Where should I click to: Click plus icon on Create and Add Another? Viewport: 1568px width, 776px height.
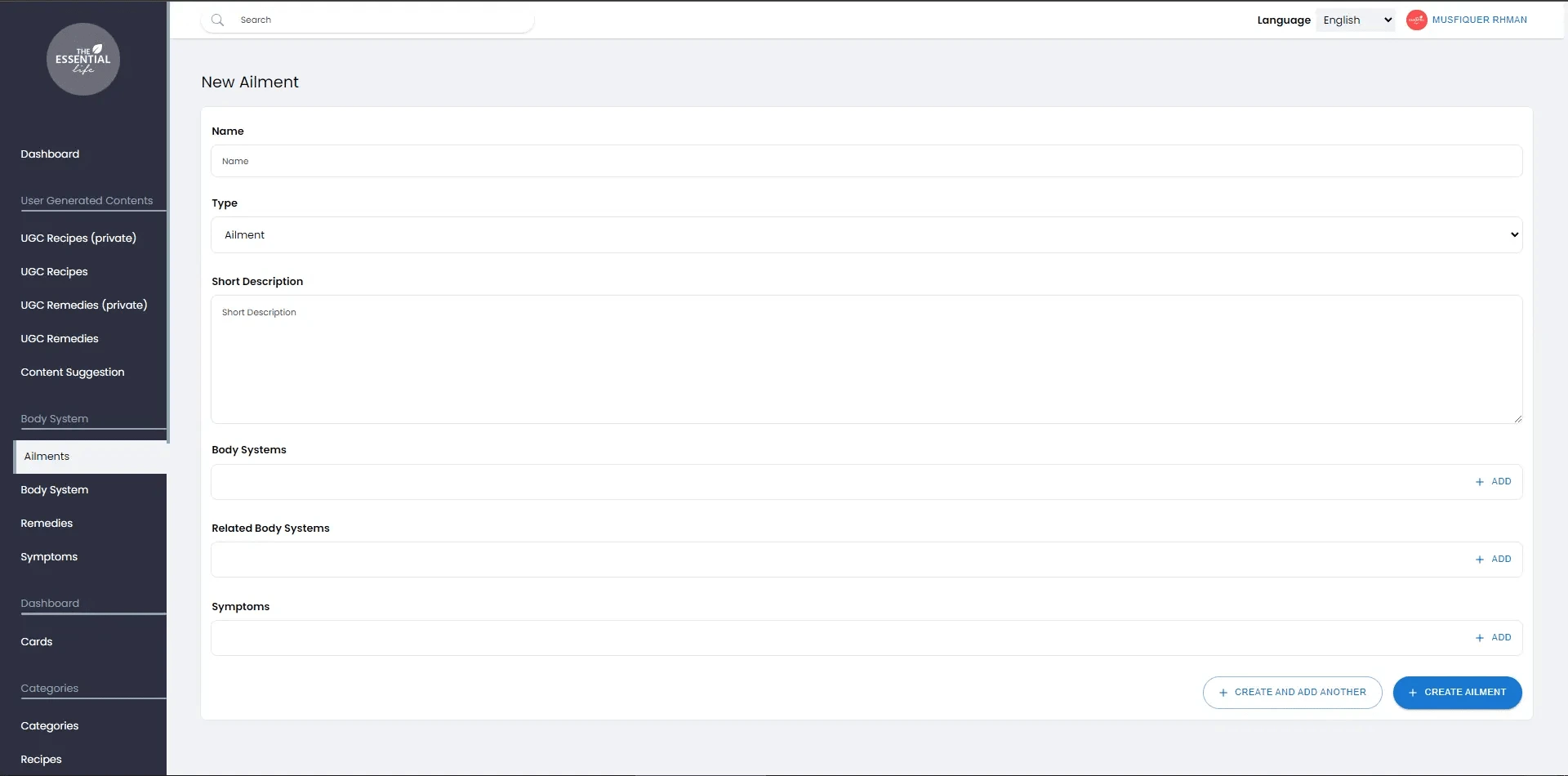coord(1223,693)
